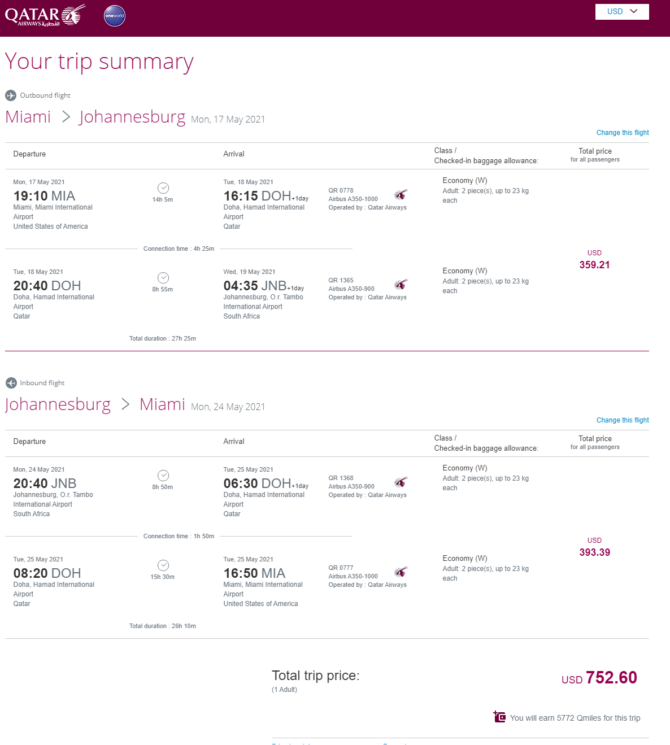Screen dimensions: 670x745
Task: Click the Your trip summary heading
Action: coord(99,62)
